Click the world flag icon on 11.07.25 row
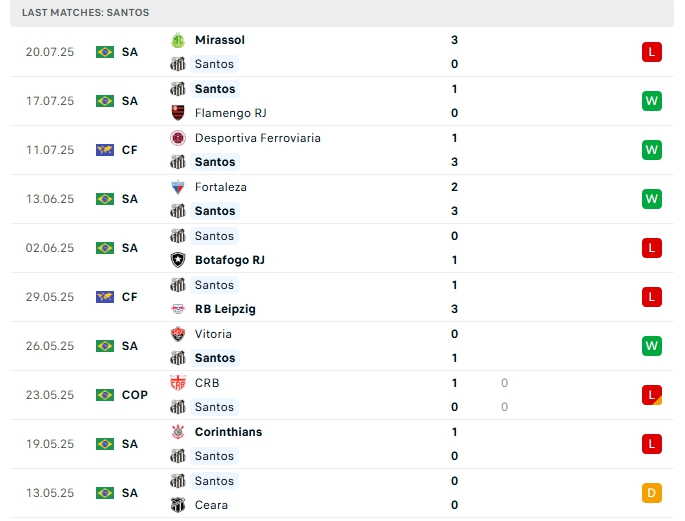The width and height of the screenshot is (685, 521). pos(105,150)
